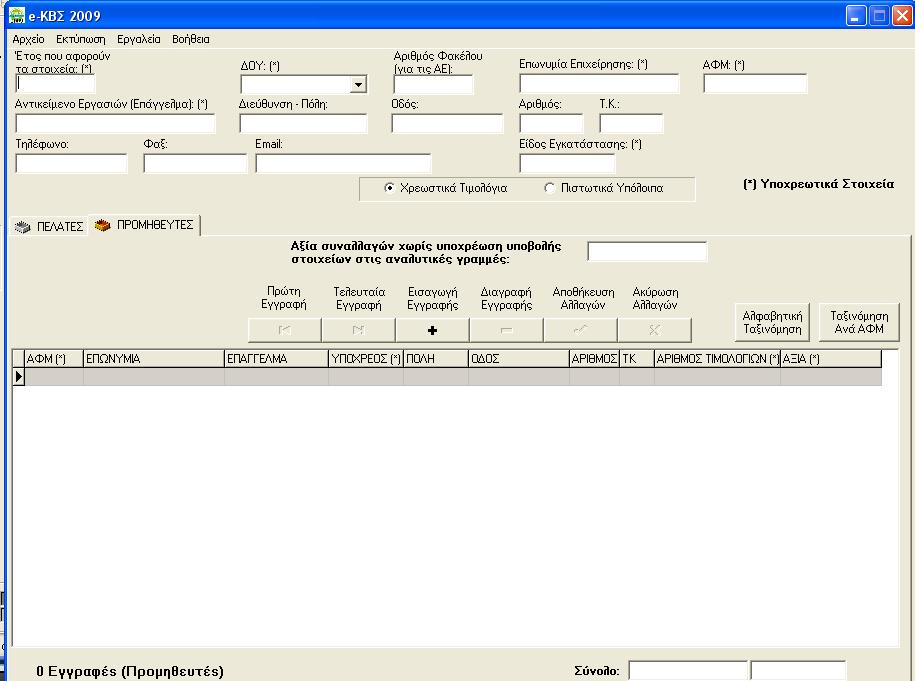
Task: Click the ΕΠΩΝΥΜΙΑ column header
Action: 153,359
